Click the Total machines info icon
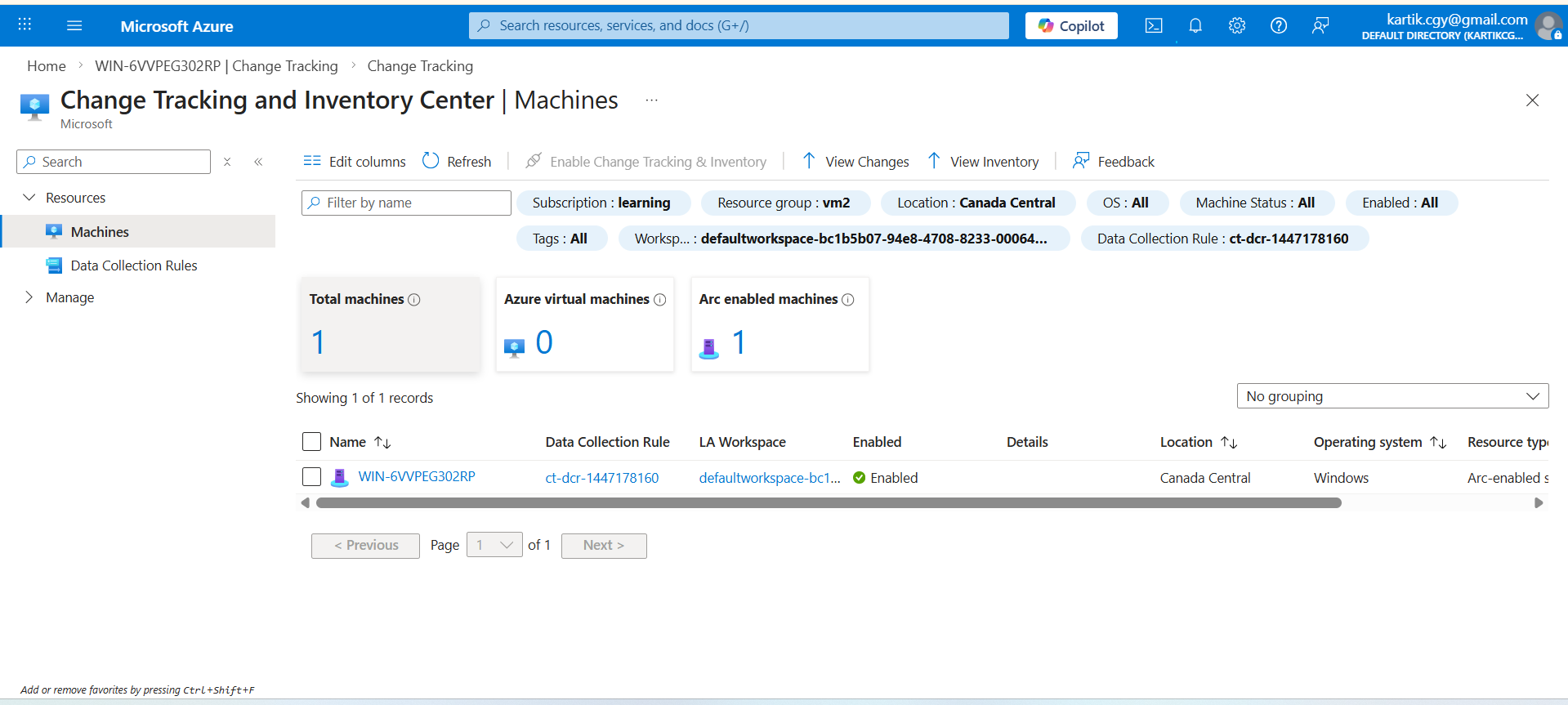This screenshot has width=1568, height=705. 414,300
